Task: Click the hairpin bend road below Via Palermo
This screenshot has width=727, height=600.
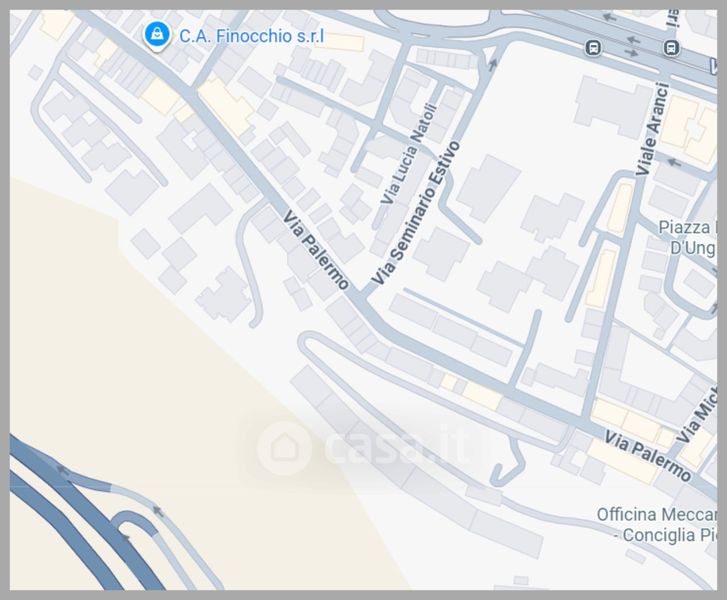Action: pyautogui.click(x=306, y=343)
